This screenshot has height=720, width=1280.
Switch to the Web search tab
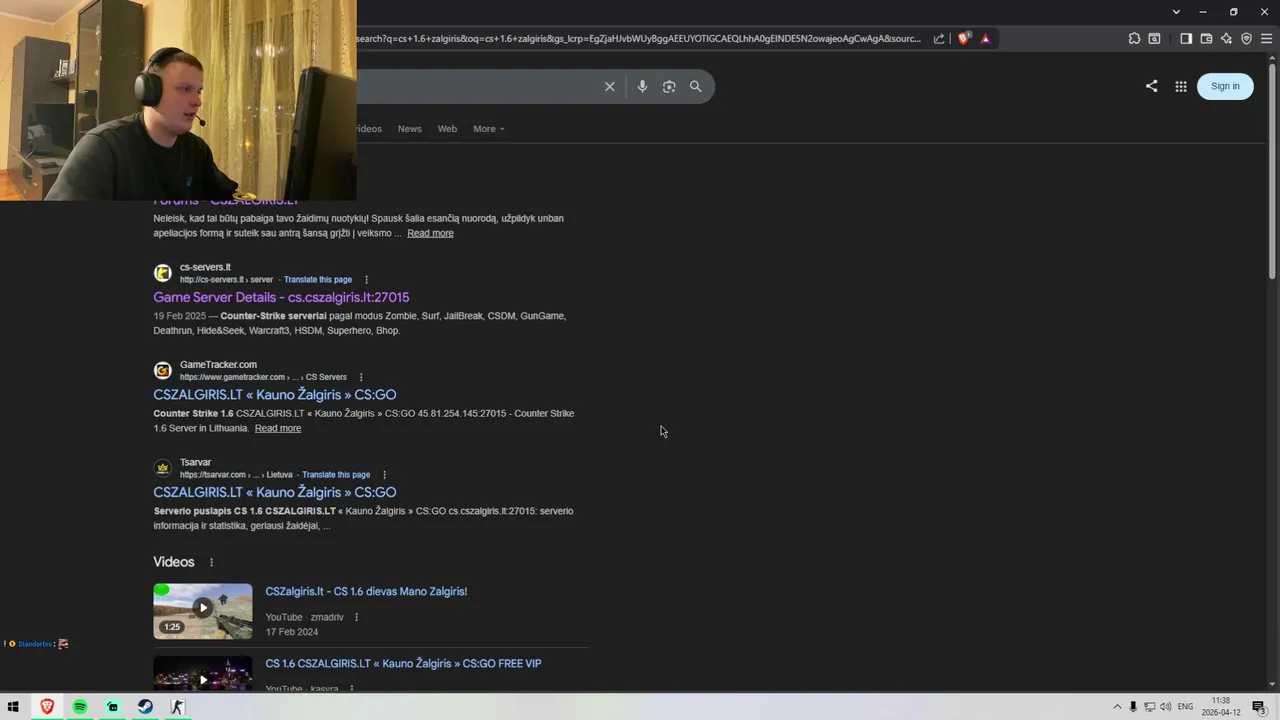tap(447, 129)
